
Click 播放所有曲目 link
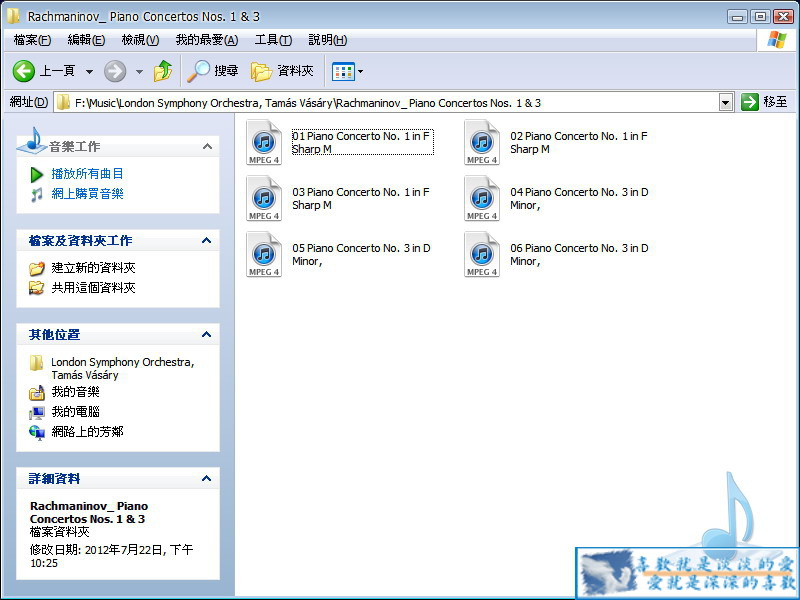tap(87, 174)
